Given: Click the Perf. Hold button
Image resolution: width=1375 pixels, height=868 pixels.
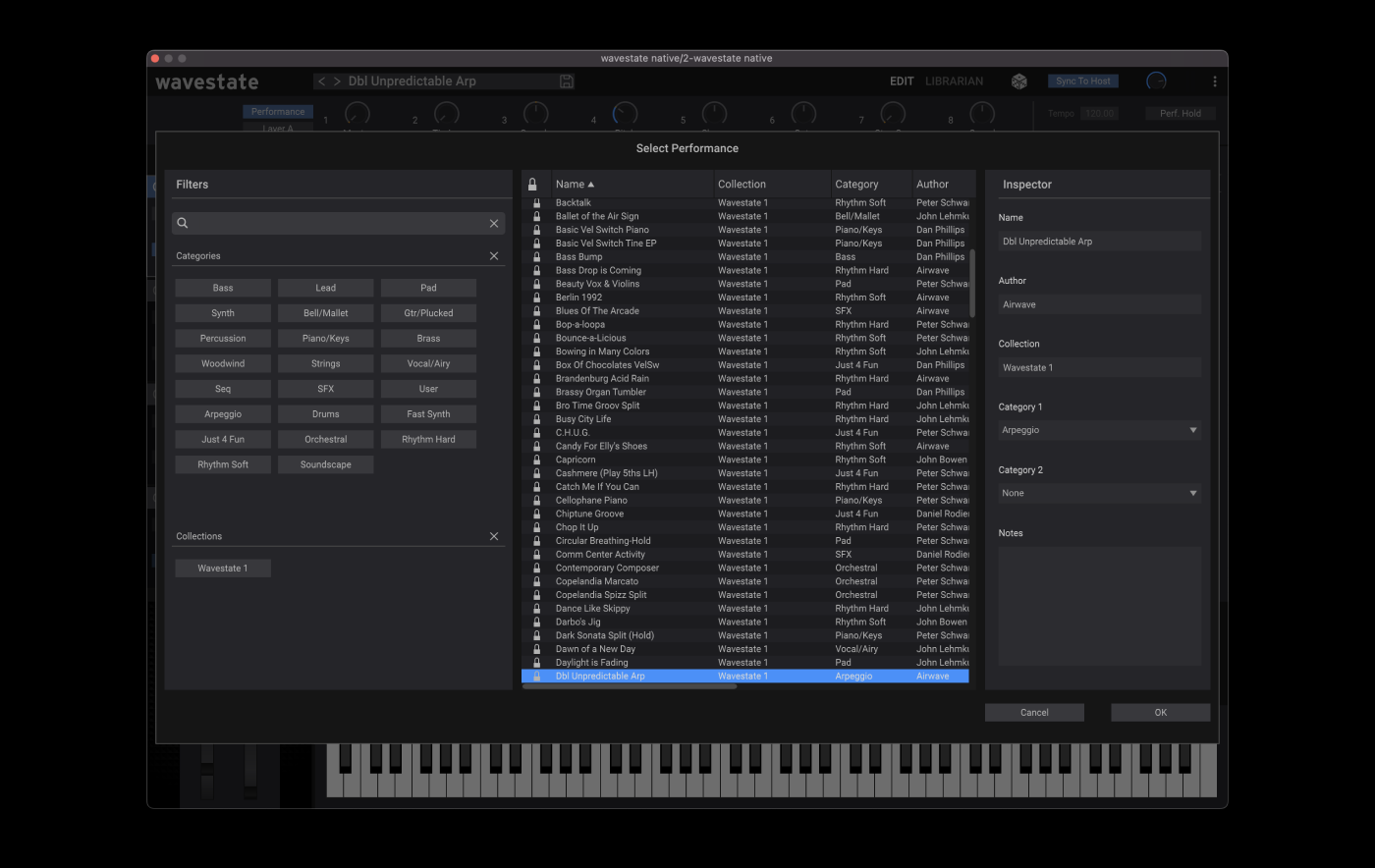Looking at the screenshot, I should (1181, 113).
